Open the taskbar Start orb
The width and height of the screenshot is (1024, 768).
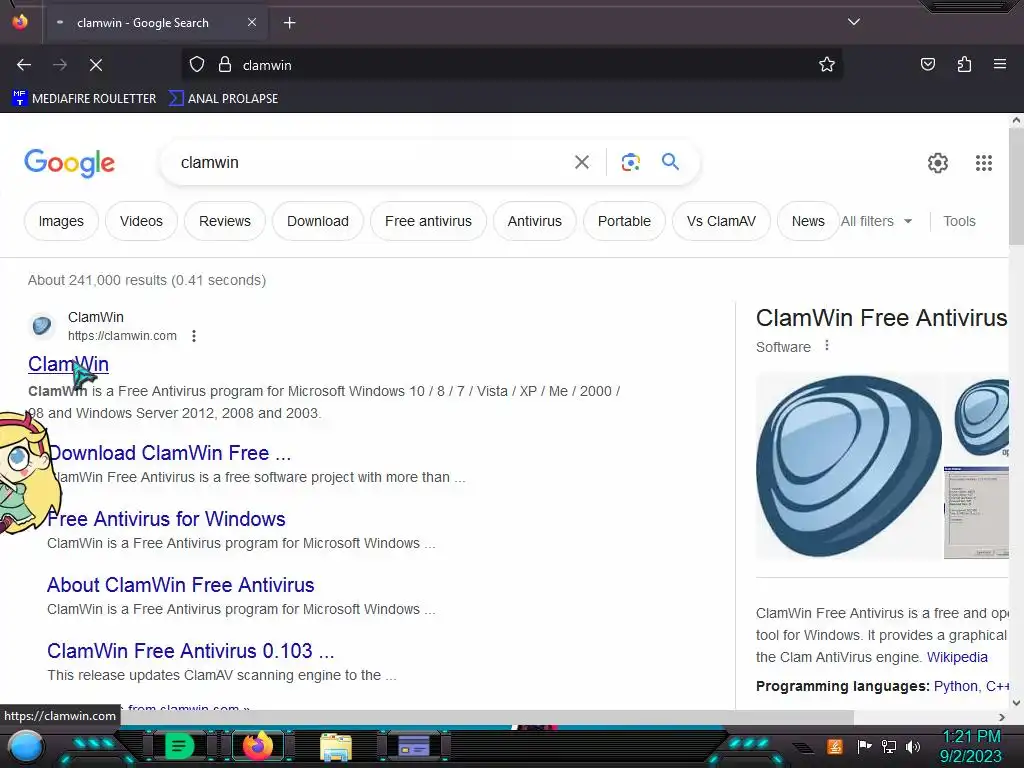tap(26, 746)
